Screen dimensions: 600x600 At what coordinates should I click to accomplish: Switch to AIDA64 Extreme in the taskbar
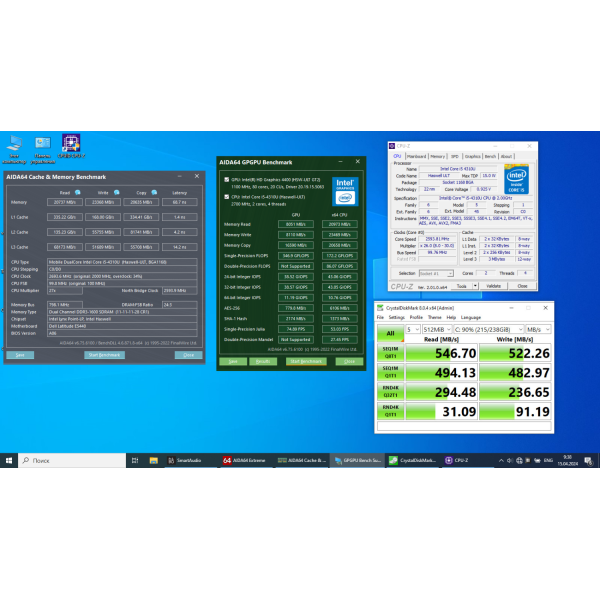[x=245, y=460]
